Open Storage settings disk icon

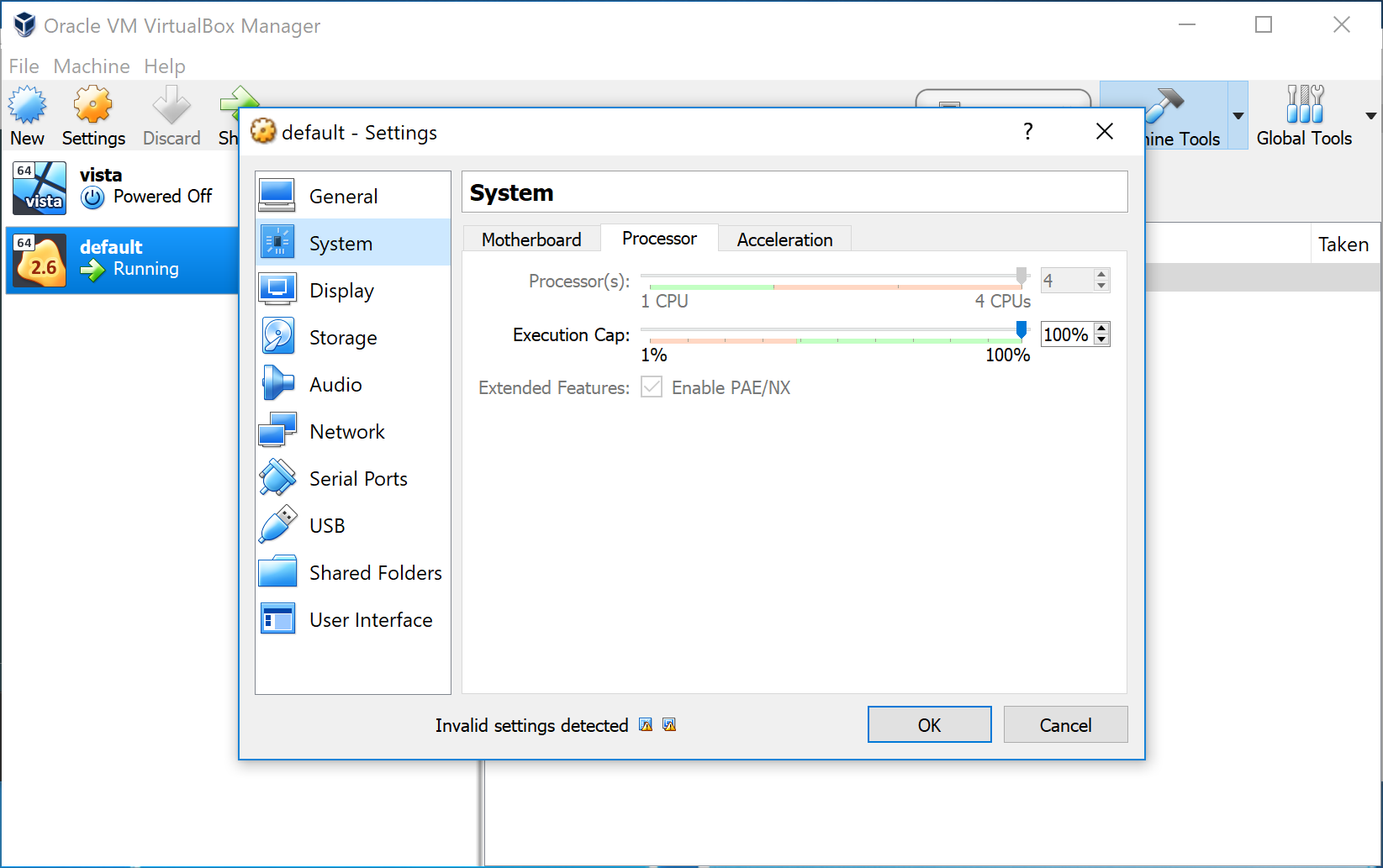[x=277, y=337]
